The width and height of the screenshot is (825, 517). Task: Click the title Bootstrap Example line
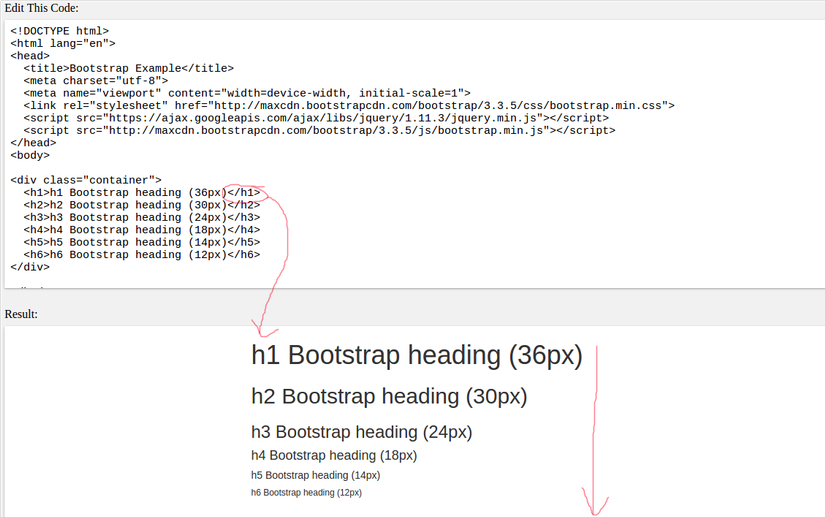(128, 68)
